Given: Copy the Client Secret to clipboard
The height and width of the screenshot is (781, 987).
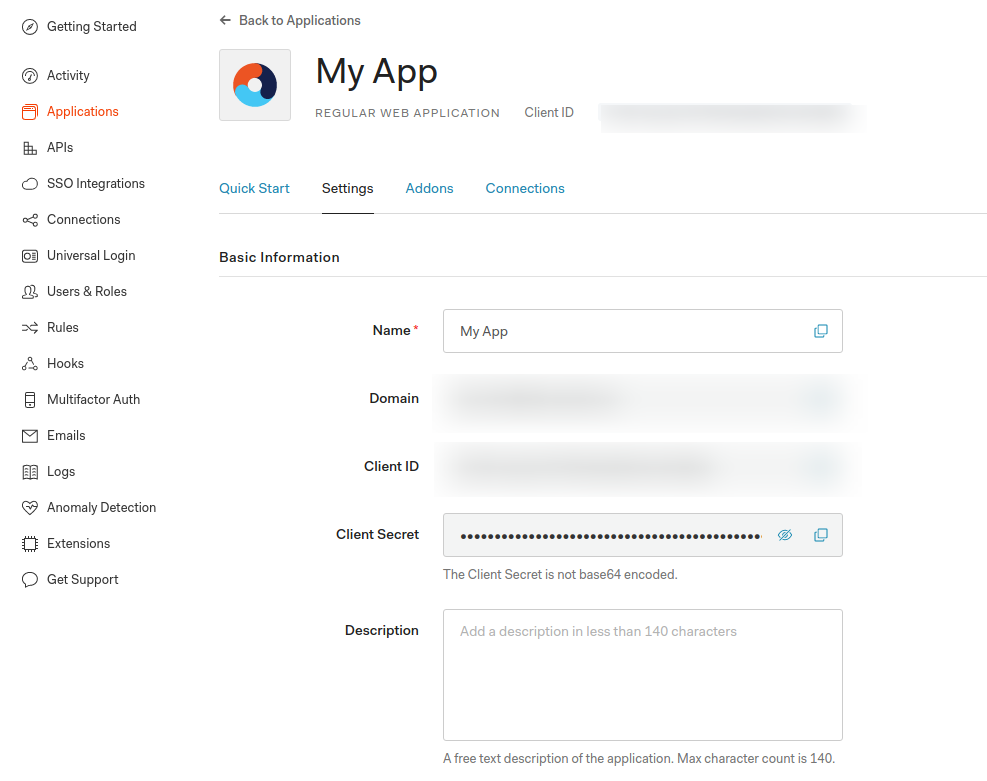Looking at the screenshot, I should click(x=820, y=535).
